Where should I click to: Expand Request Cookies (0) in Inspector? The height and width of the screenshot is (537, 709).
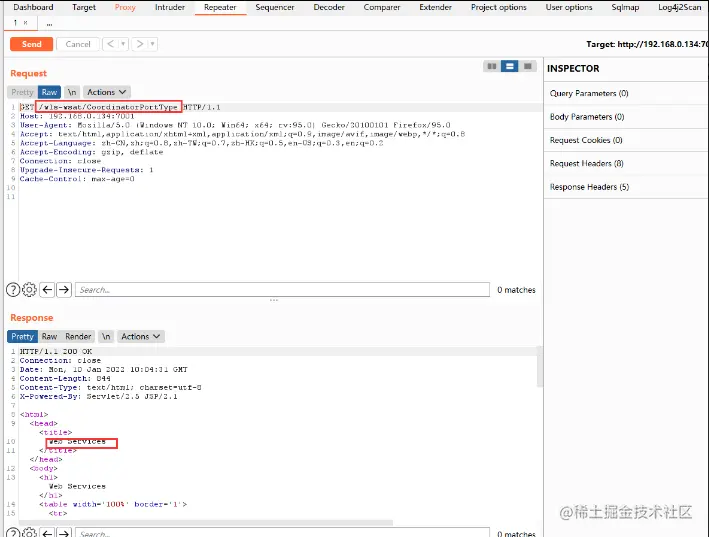pyautogui.click(x=626, y=140)
